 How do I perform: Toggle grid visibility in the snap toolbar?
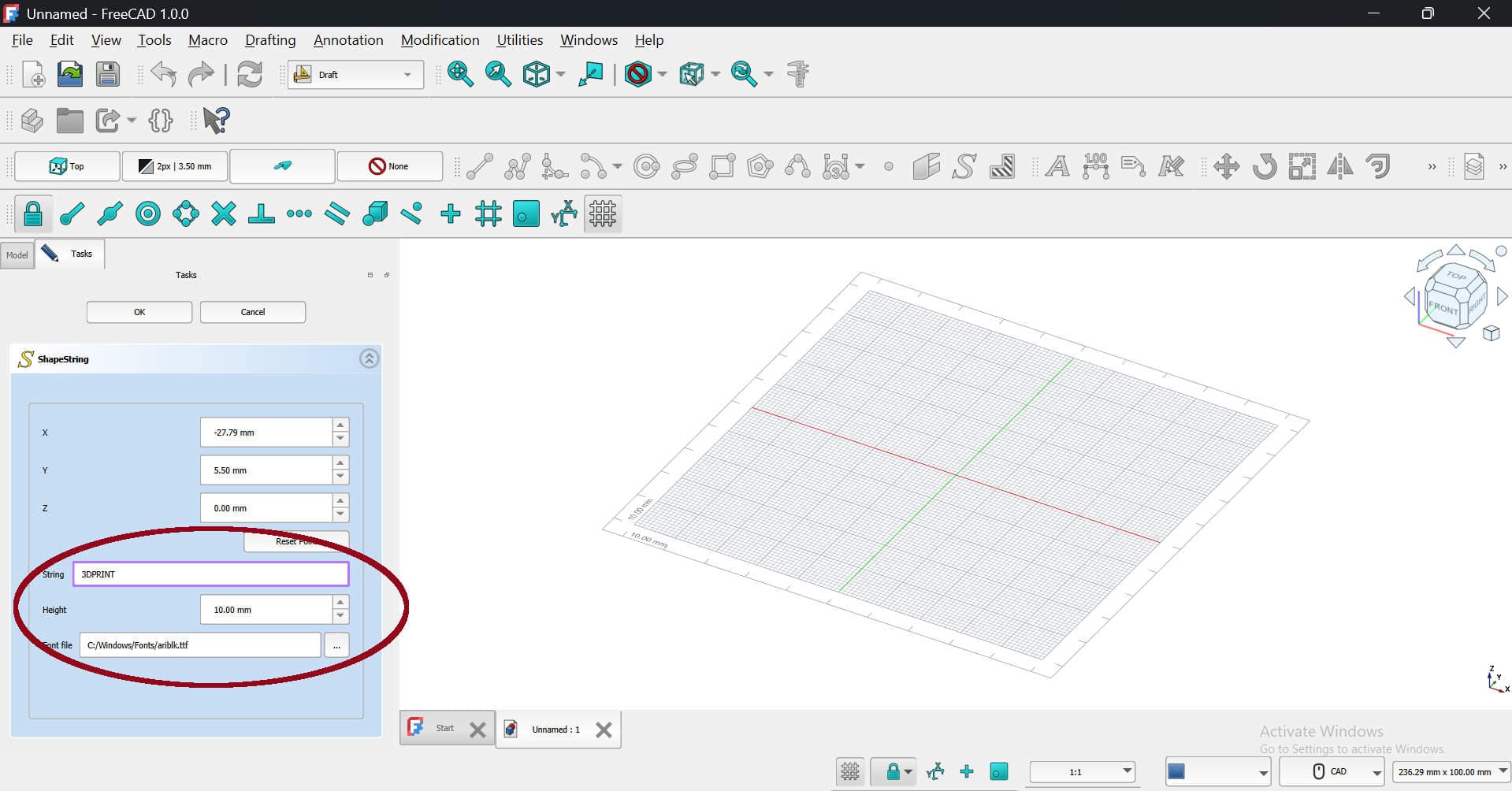click(603, 214)
